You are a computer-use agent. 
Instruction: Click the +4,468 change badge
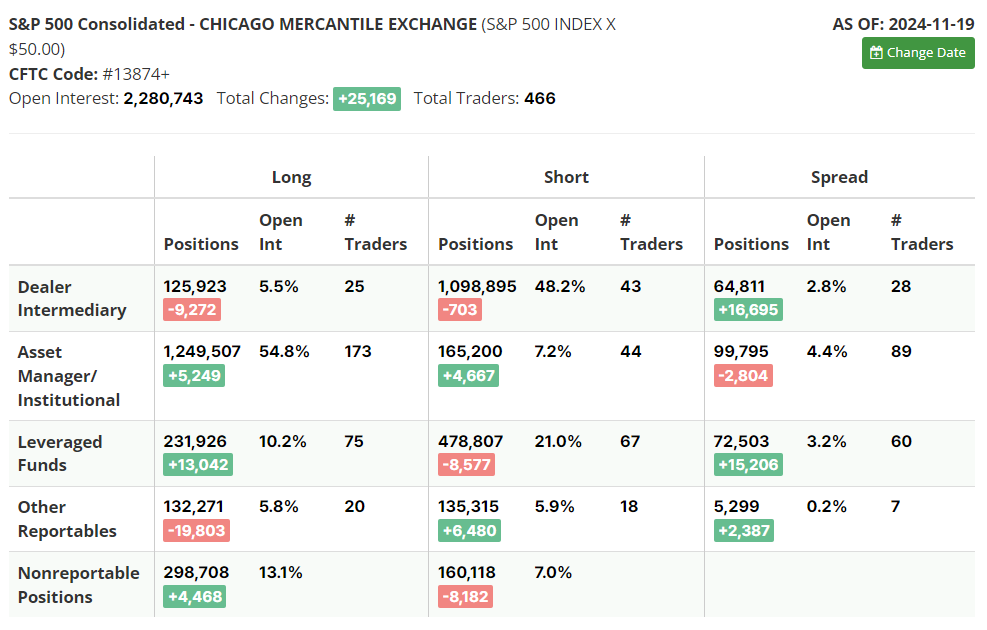(x=195, y=597)
